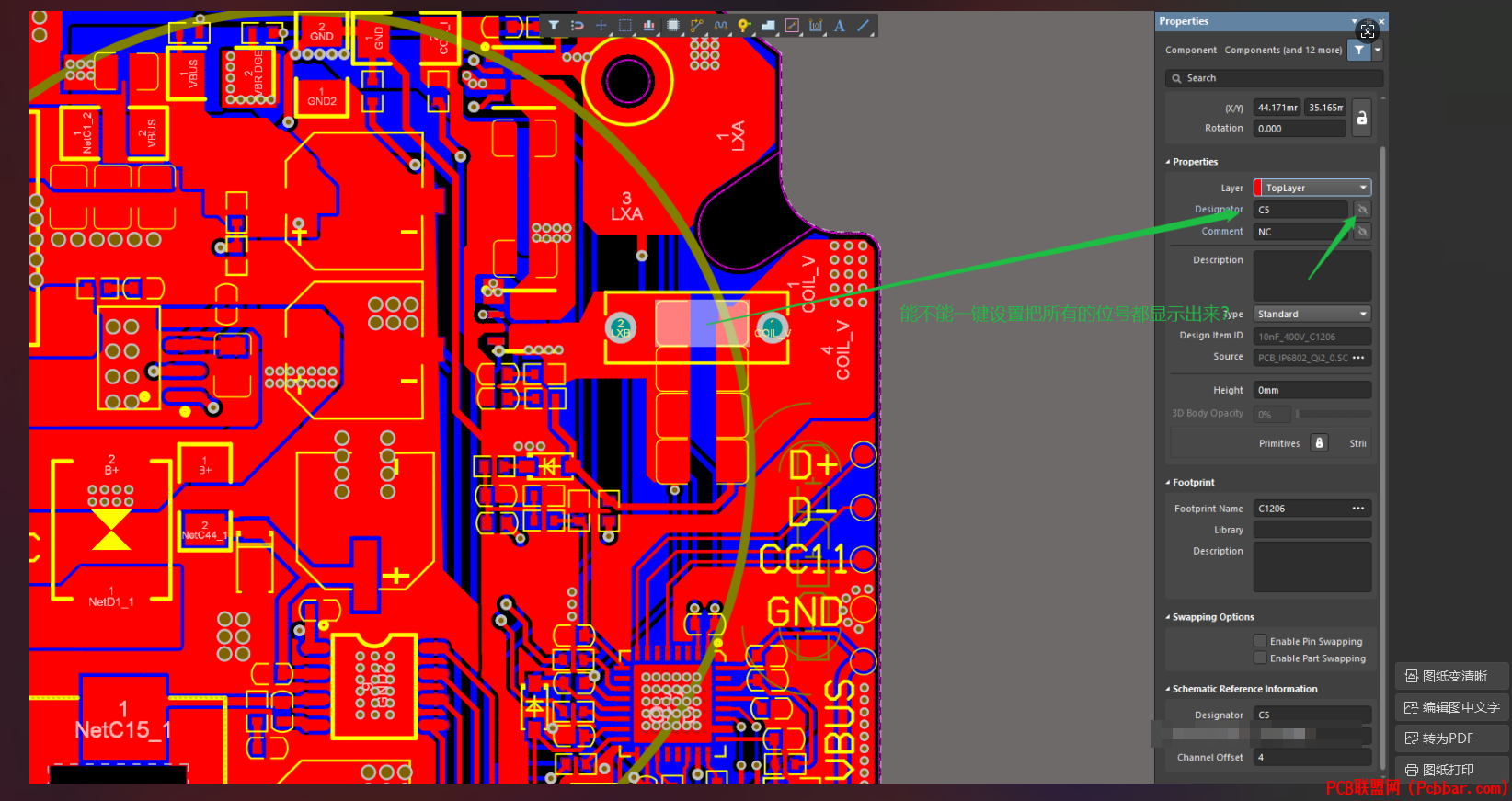Click the magnifier icon in Search box
1512x801 pixels.
pos(1176,78)
